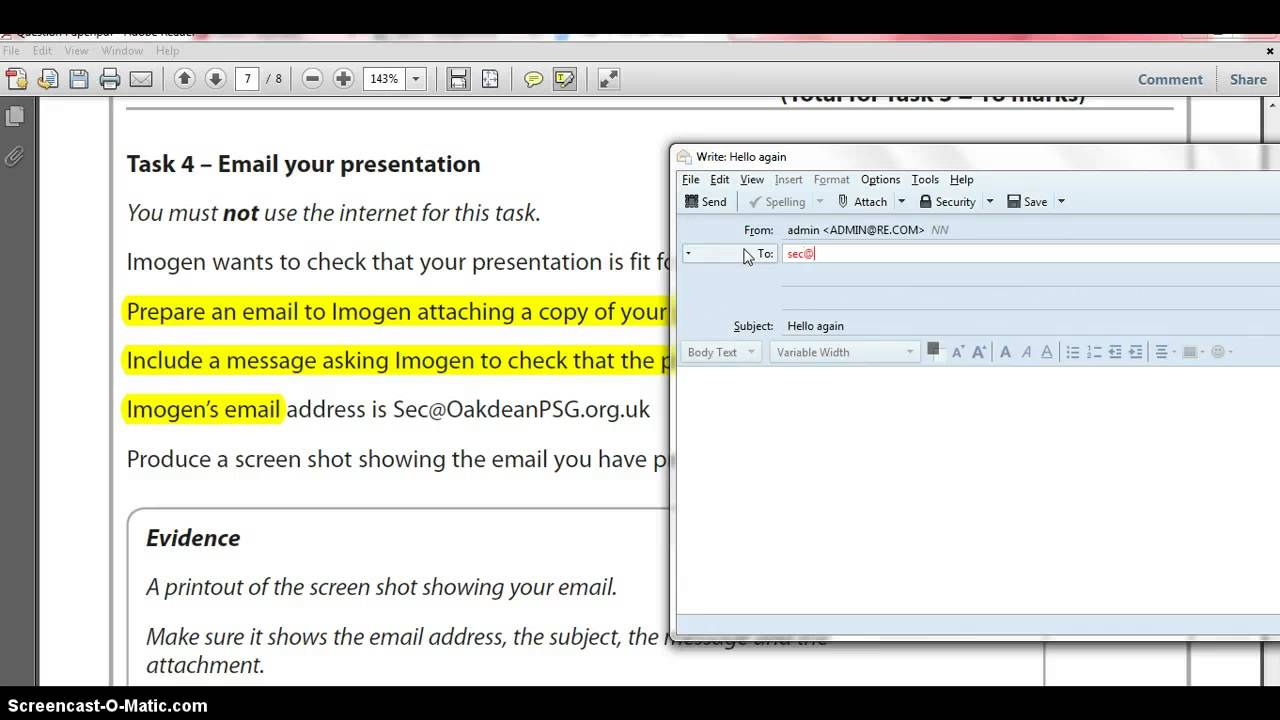The width and height of the screenshot is (1280, 720).
Task: Click inside the email message body area
Action: (978, 488)
